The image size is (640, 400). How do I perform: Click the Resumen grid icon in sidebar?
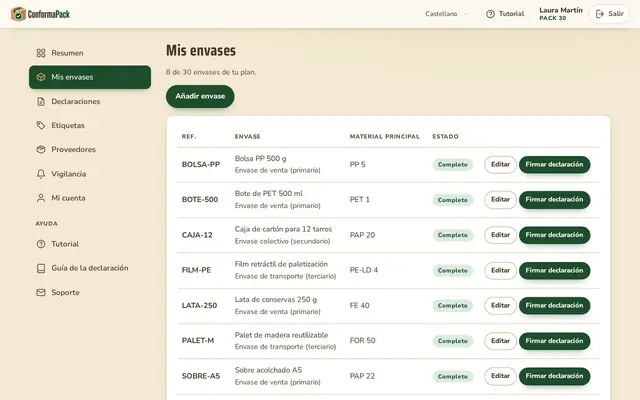[41, 53]
